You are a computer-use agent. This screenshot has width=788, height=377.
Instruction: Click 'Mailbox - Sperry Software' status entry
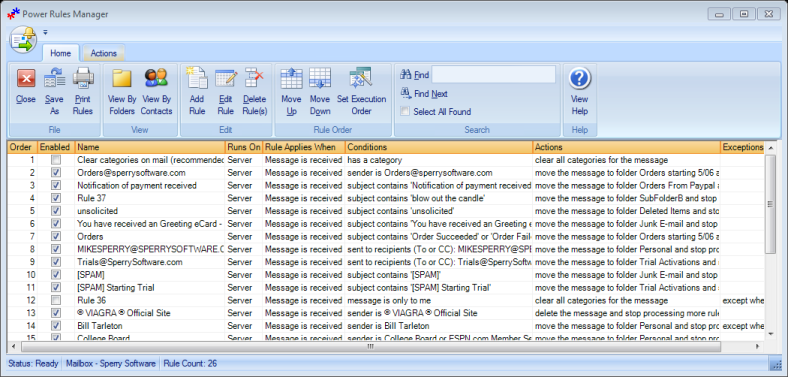(x=111, y=363)
